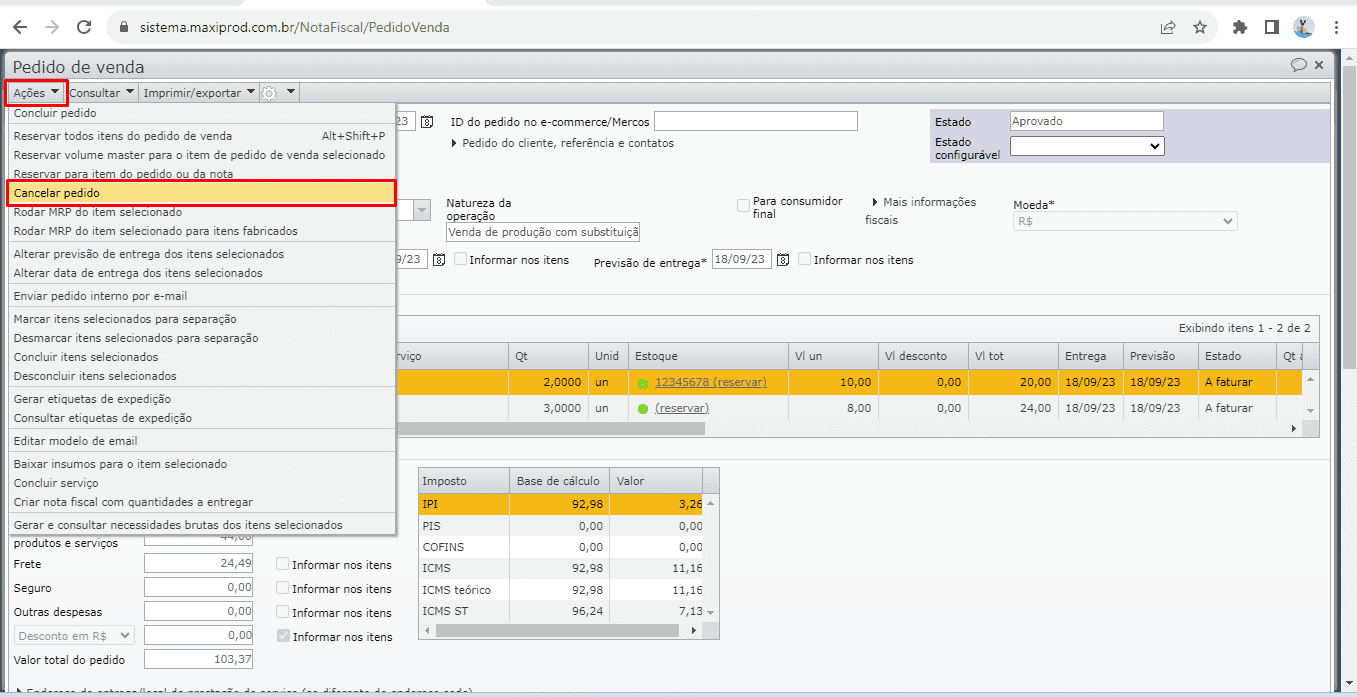Open calendar picker for Previsão de entrega

pos(782,260)
